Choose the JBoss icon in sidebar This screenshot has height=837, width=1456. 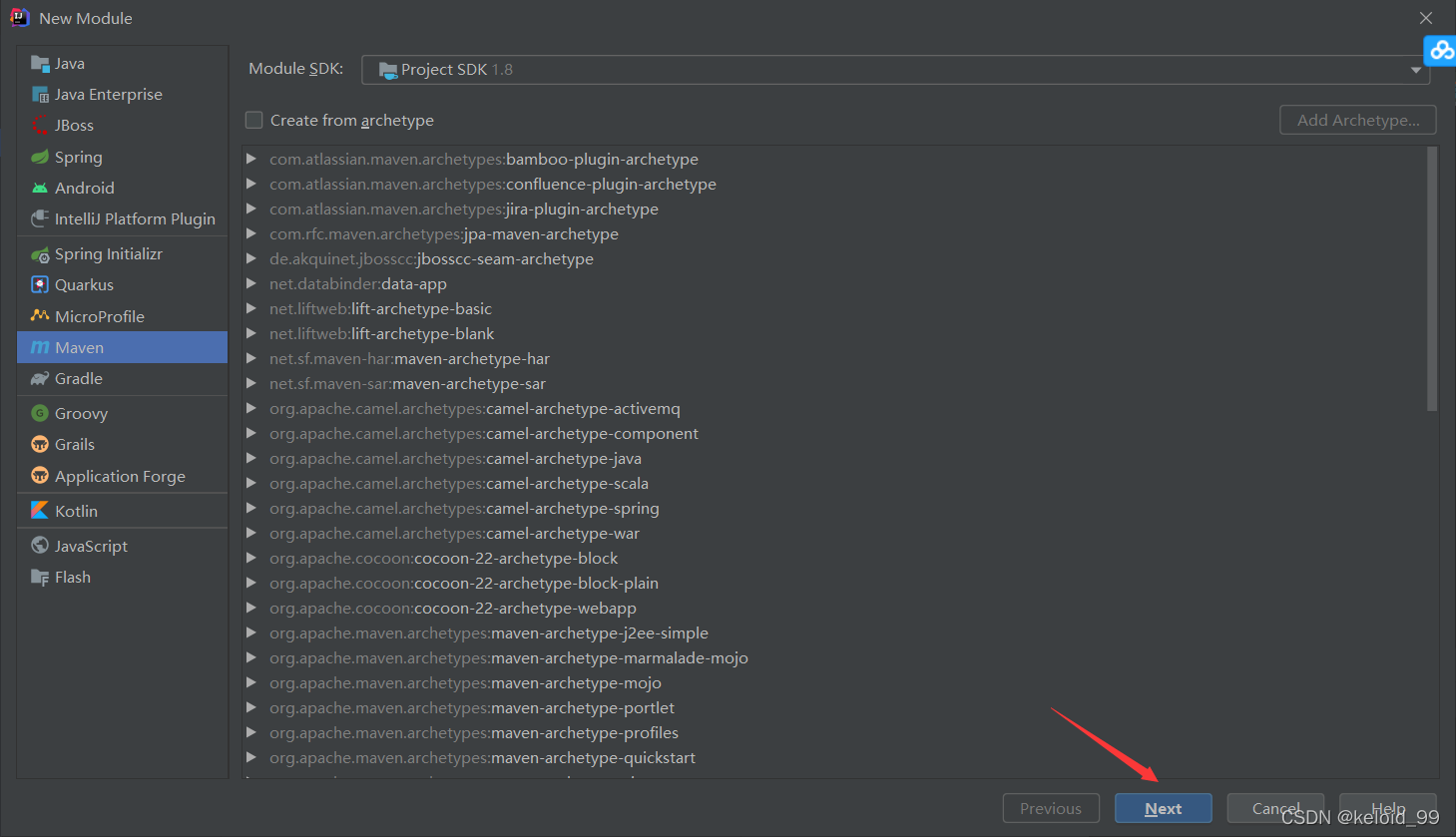pyautogui.click(x=40, y=126)
